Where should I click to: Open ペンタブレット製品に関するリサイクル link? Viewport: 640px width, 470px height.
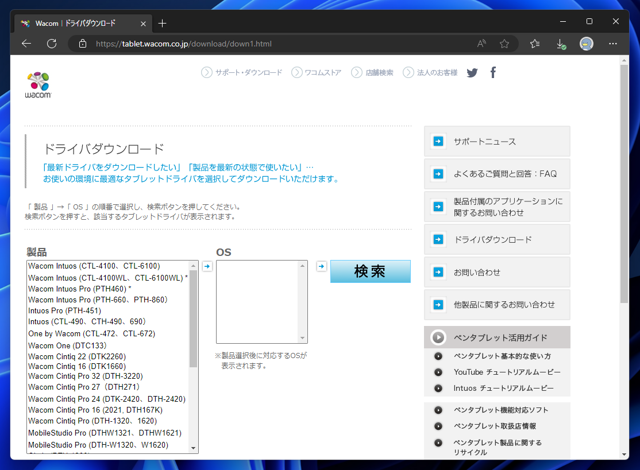coord(498,447)
